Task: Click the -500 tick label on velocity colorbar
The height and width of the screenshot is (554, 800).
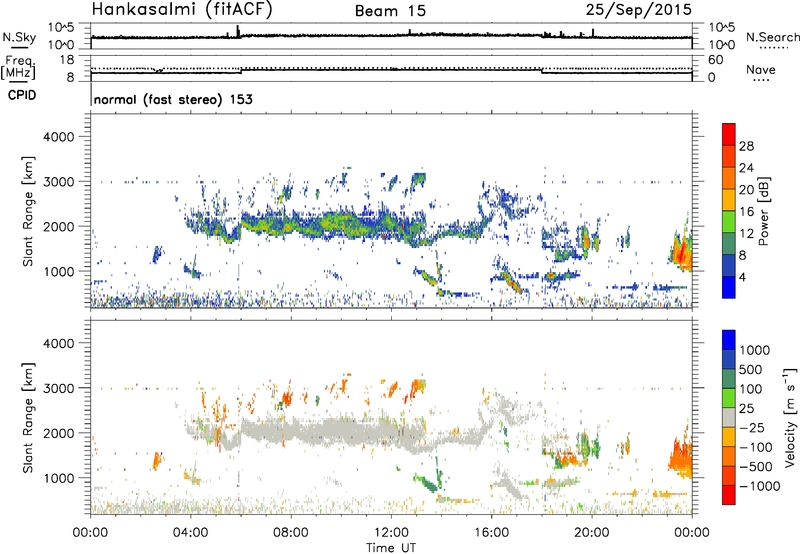Action: pyautogui.click(x=756, y=467)
